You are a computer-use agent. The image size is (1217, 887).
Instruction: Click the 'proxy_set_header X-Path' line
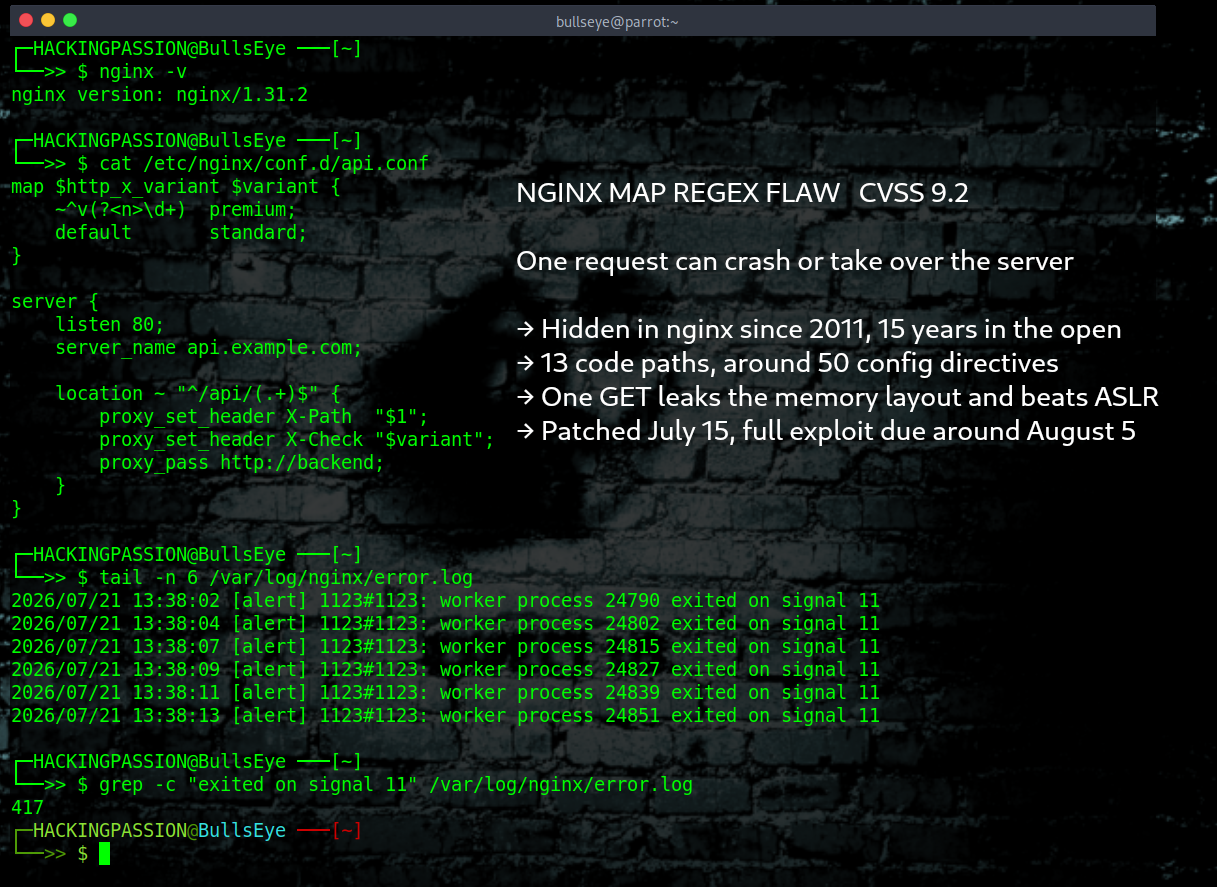click(x=264, y=417)
